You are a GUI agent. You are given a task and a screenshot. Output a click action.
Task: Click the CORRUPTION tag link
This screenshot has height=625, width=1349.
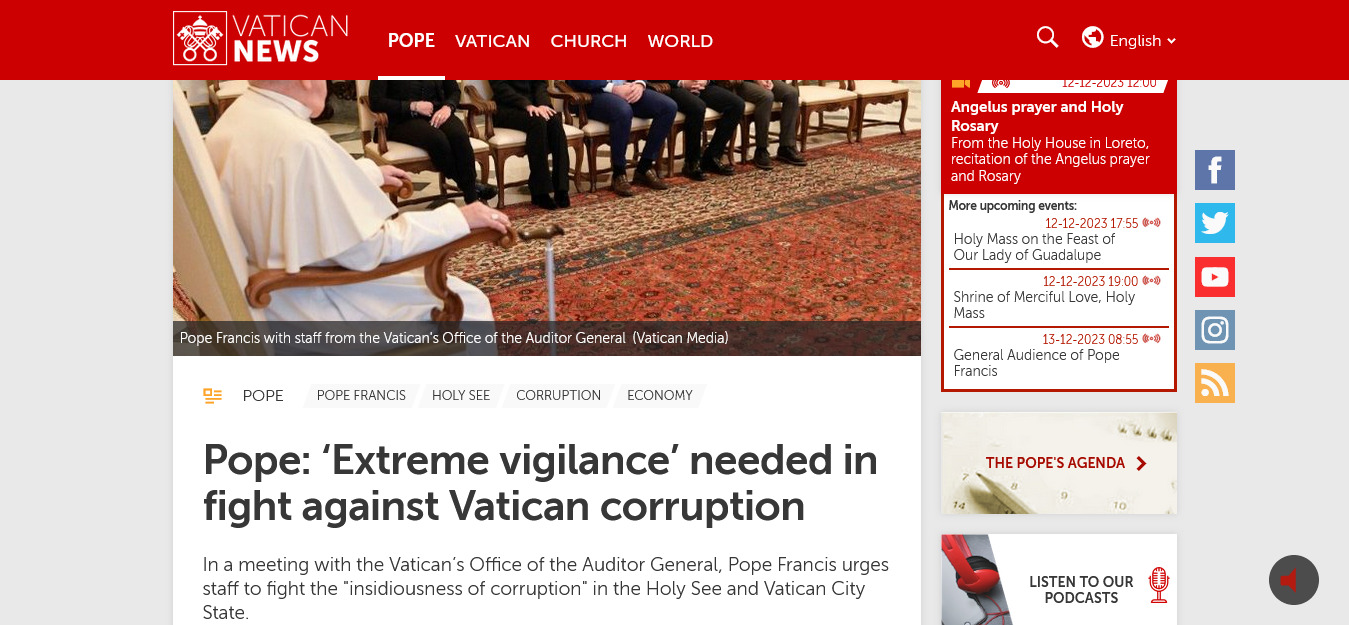point(558,396)
